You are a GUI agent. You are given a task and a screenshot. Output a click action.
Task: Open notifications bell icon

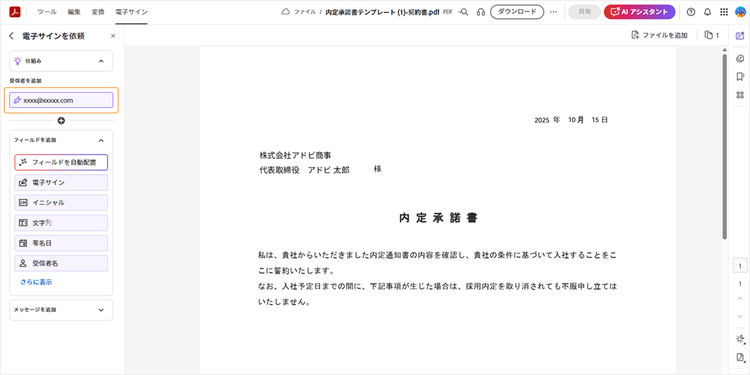pos(707,12)
